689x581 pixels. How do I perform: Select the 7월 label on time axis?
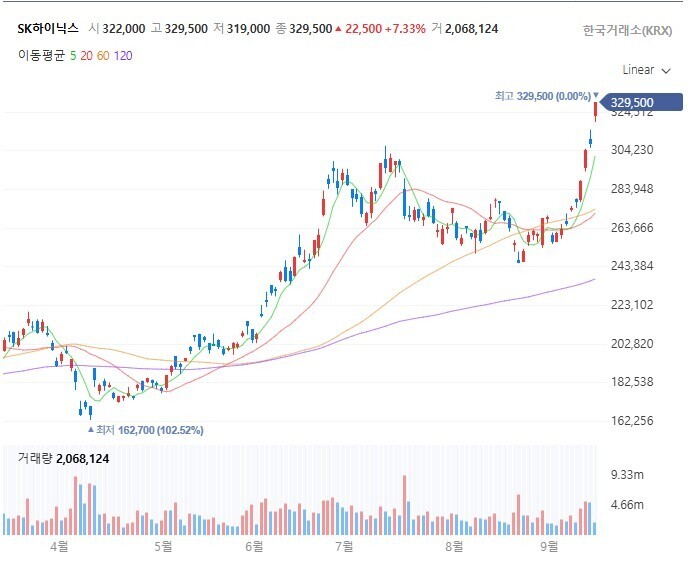344,546
